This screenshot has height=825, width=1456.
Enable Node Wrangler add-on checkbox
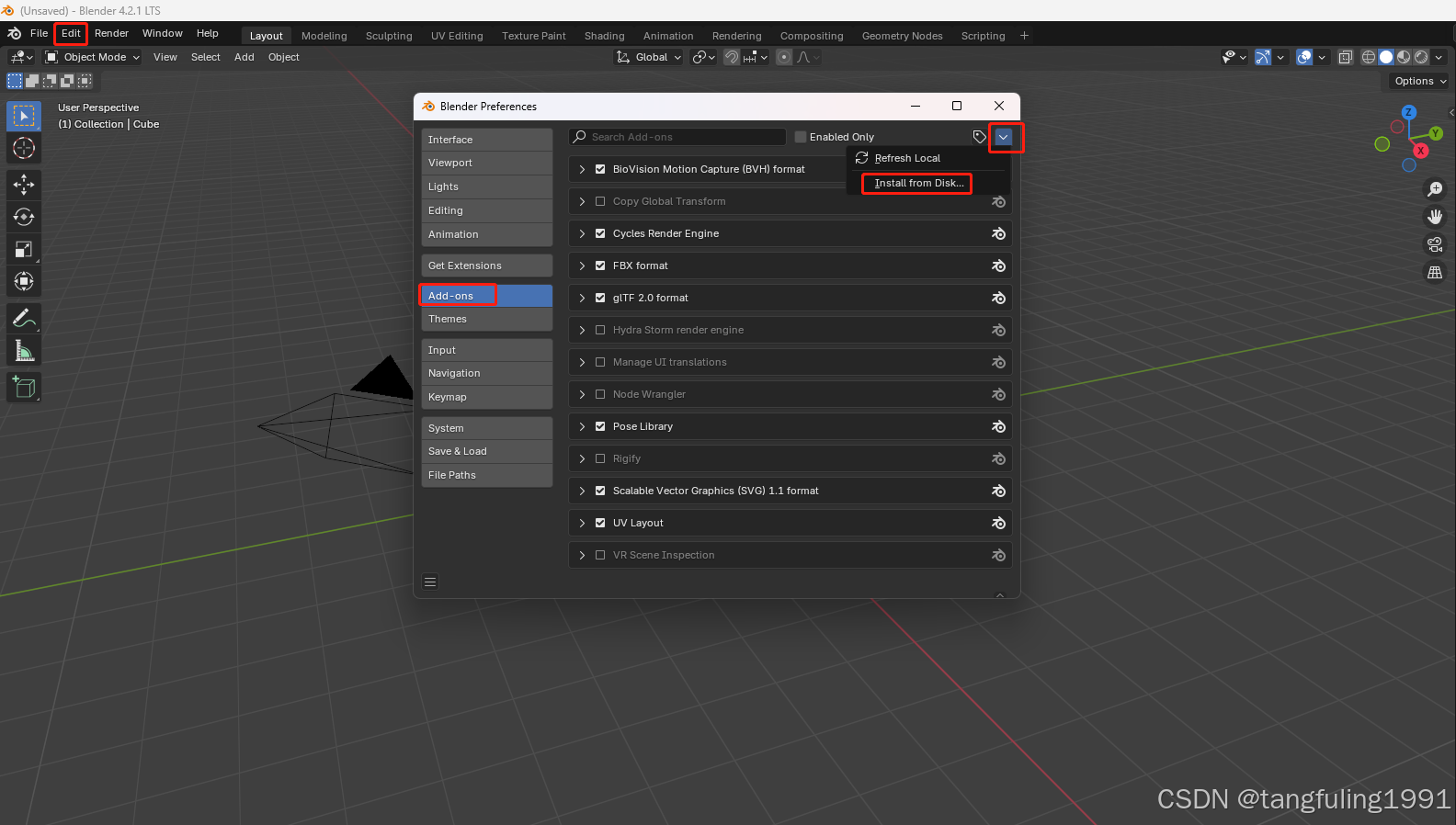click(600, 394)
